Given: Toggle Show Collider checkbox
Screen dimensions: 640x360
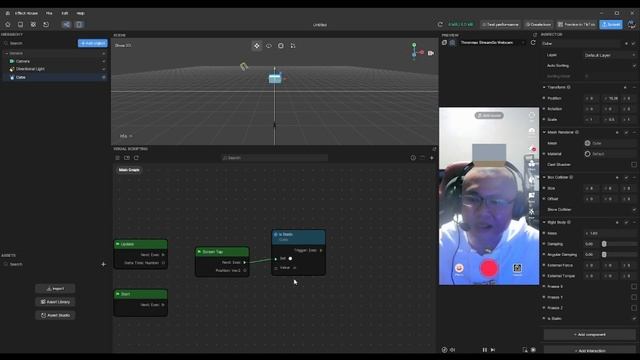Looking at the screenshot, I should [x=634, y=209].
